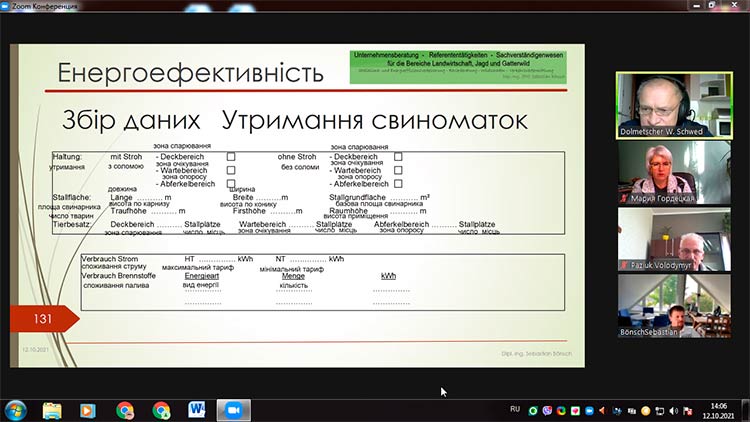Viewport: 750px width, 422px height.
Task: Open the blue Zoom tray icon
Action: (x=589, y=411)
